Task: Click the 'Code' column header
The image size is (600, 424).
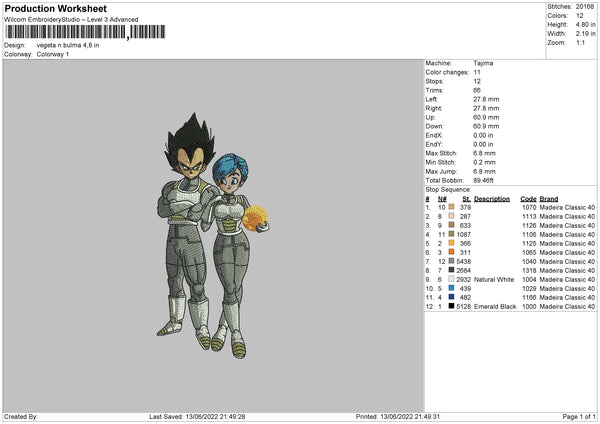Action: point(528,199)
